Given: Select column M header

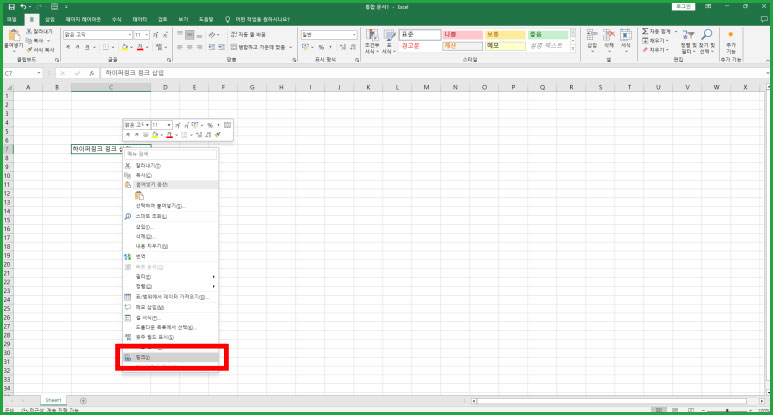Looking at the screenshot, I should coord(426,87).
